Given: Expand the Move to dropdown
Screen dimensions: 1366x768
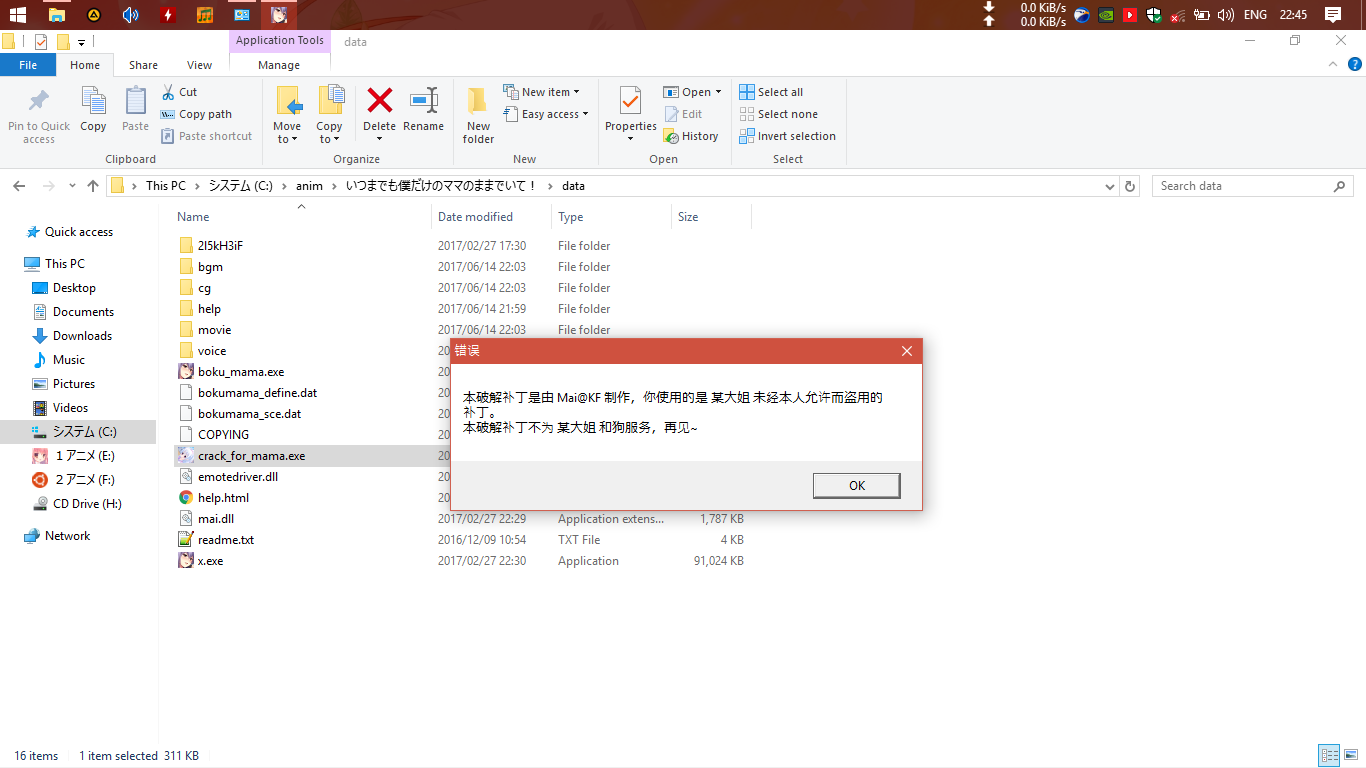Looking at the screenshot, I should click(x=287, y=139).
